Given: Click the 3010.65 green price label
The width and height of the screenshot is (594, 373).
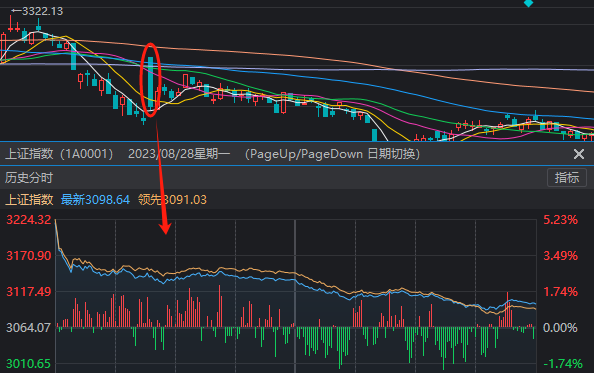Looking at the screenshot, I should point(28,364).
